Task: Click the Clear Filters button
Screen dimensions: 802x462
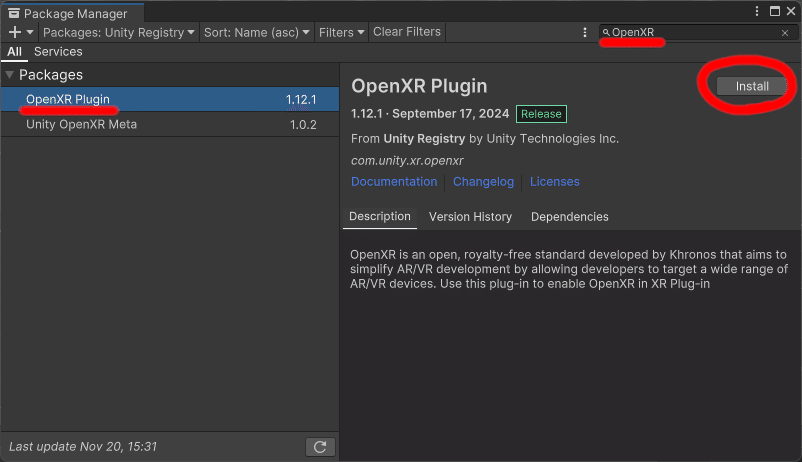Action: pos(407,32)
